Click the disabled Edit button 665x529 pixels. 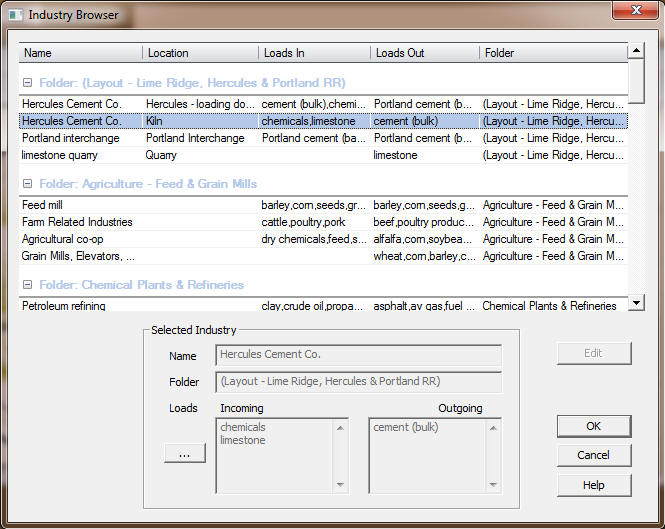594,353
